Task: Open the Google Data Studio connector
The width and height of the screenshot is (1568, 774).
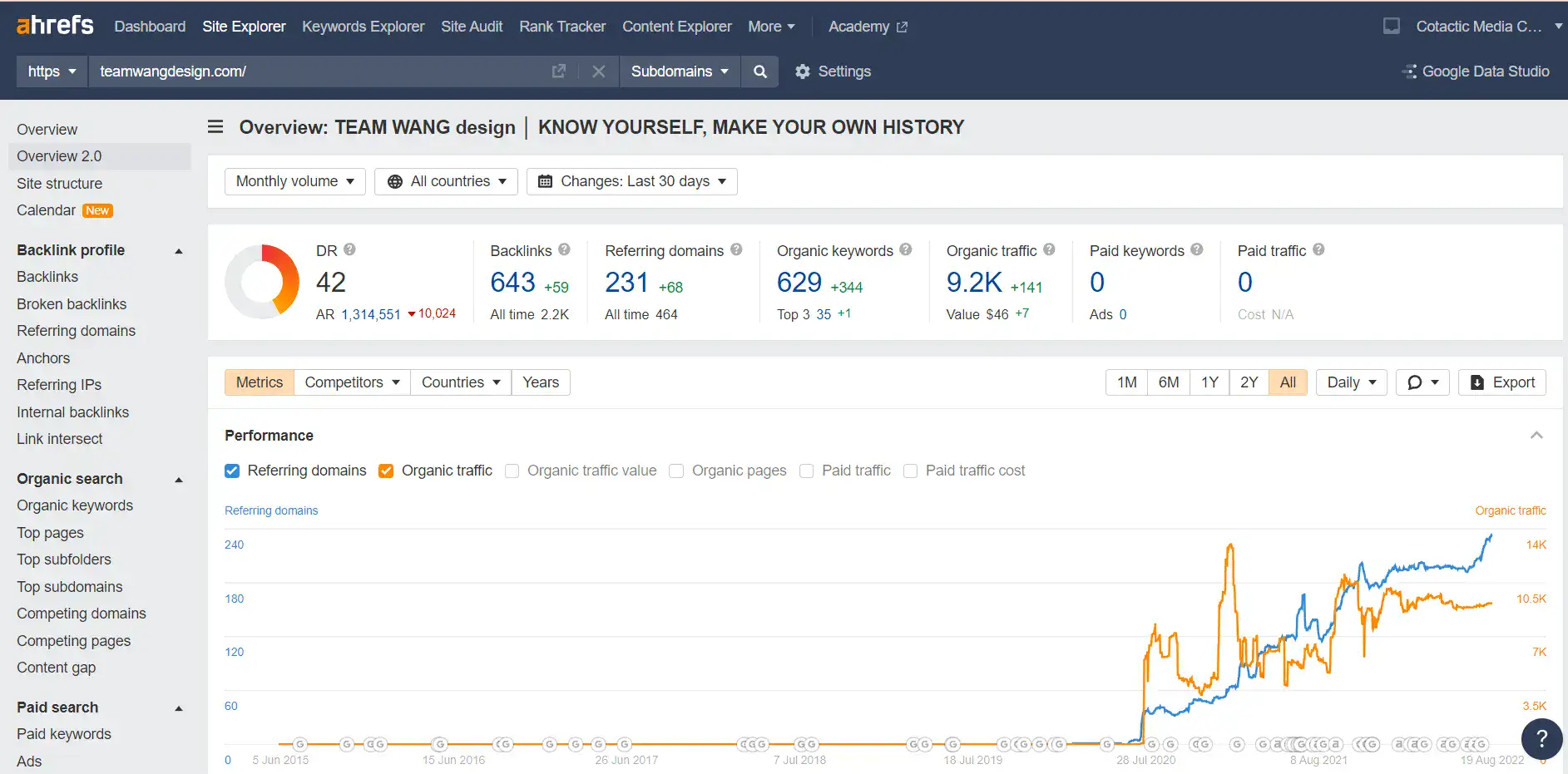Action: click(x=1476, y=71)
